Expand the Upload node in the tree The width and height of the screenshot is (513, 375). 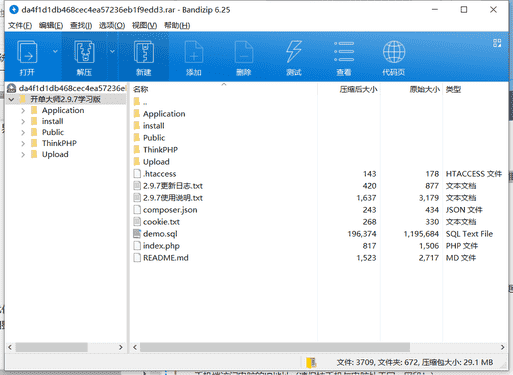(23, 154)
